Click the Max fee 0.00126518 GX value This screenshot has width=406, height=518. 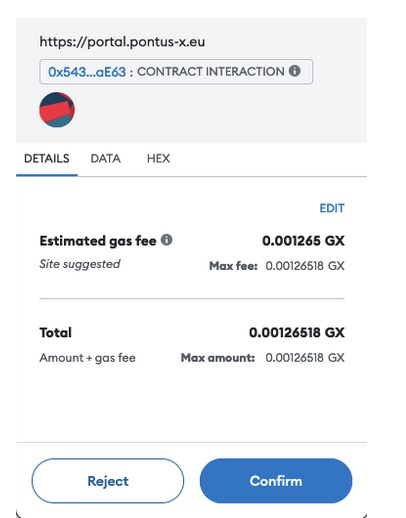305,266
